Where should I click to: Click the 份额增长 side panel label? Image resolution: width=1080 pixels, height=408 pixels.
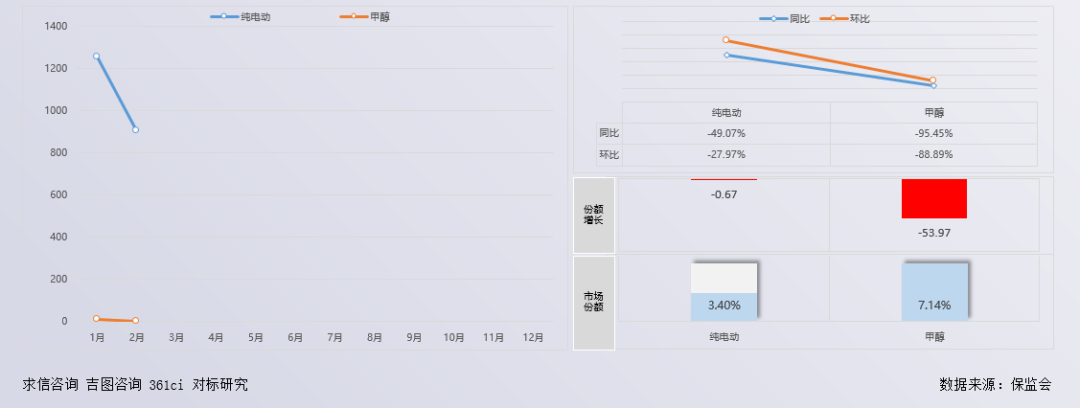pyautogui.click(x=593, y=214)
